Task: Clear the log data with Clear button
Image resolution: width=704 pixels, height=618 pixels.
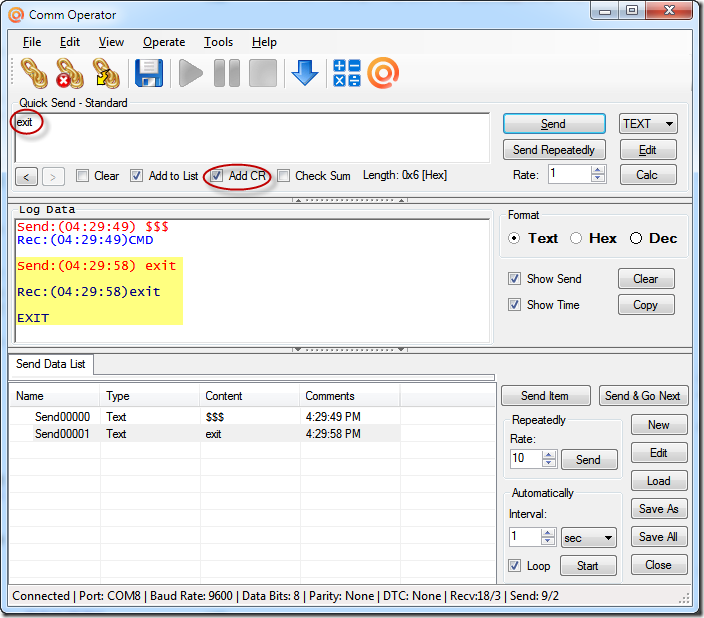Action: click(646, 279)
